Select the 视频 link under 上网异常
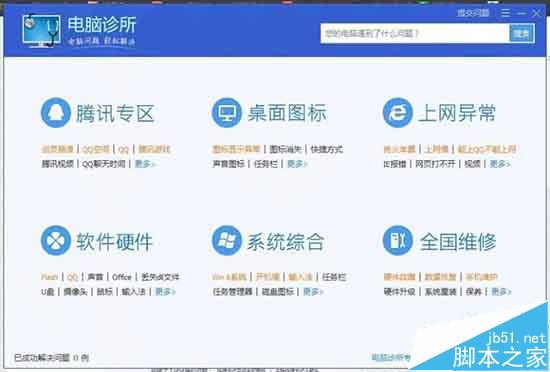This screenshot has width=550, height=372. (x=472, y=164)
